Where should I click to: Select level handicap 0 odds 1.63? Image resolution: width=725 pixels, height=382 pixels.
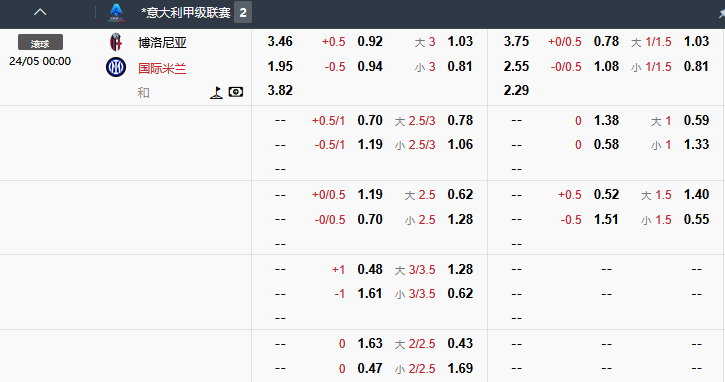coord(370,344)
